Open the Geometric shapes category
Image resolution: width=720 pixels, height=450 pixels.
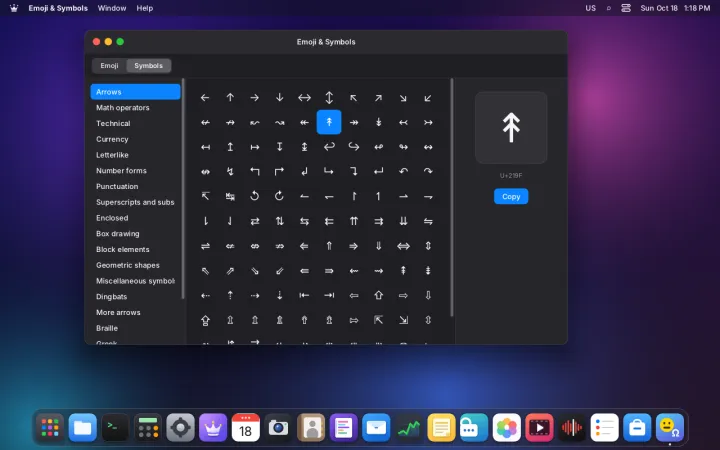(135, 265)
